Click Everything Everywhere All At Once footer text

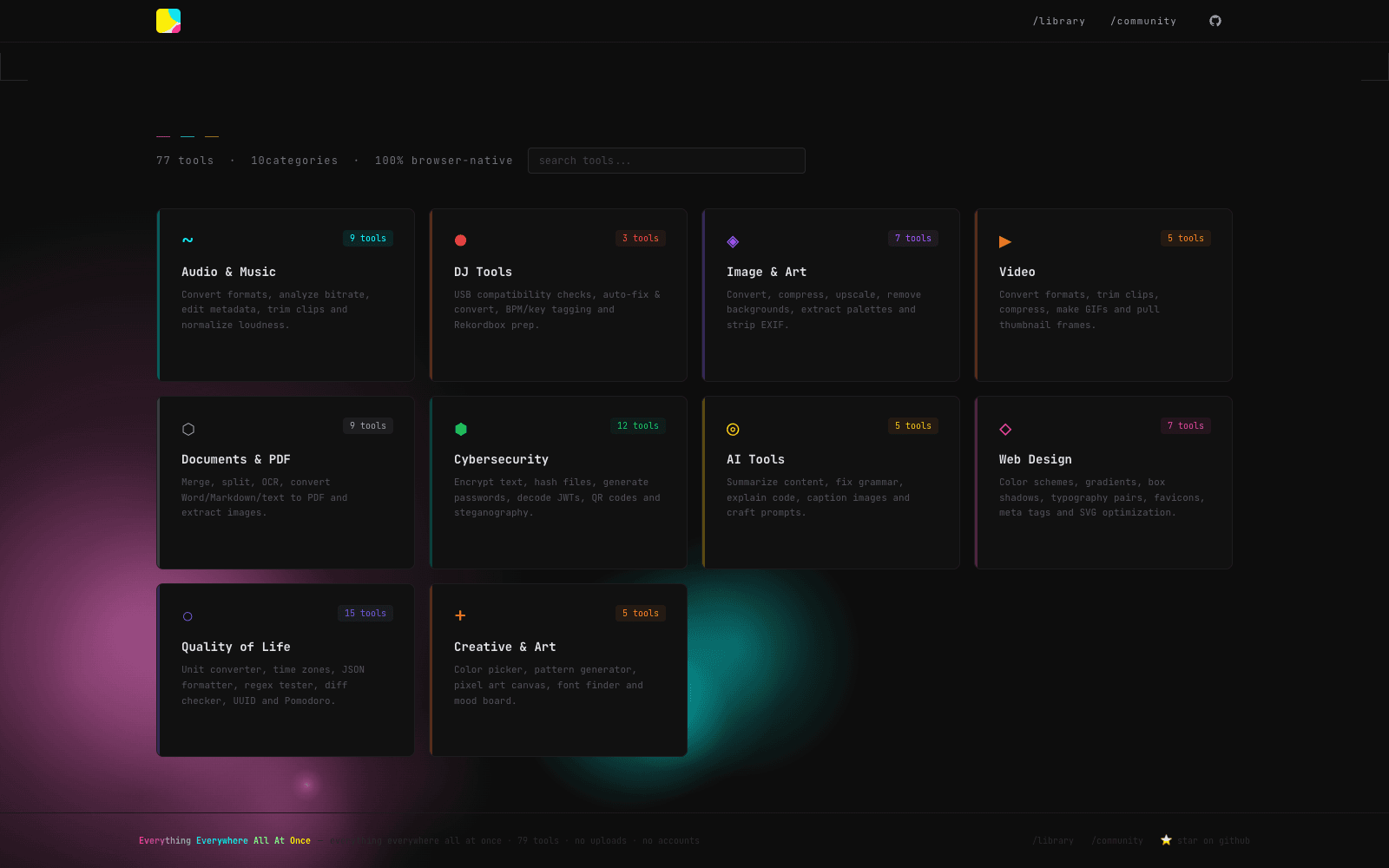[225, 840]
